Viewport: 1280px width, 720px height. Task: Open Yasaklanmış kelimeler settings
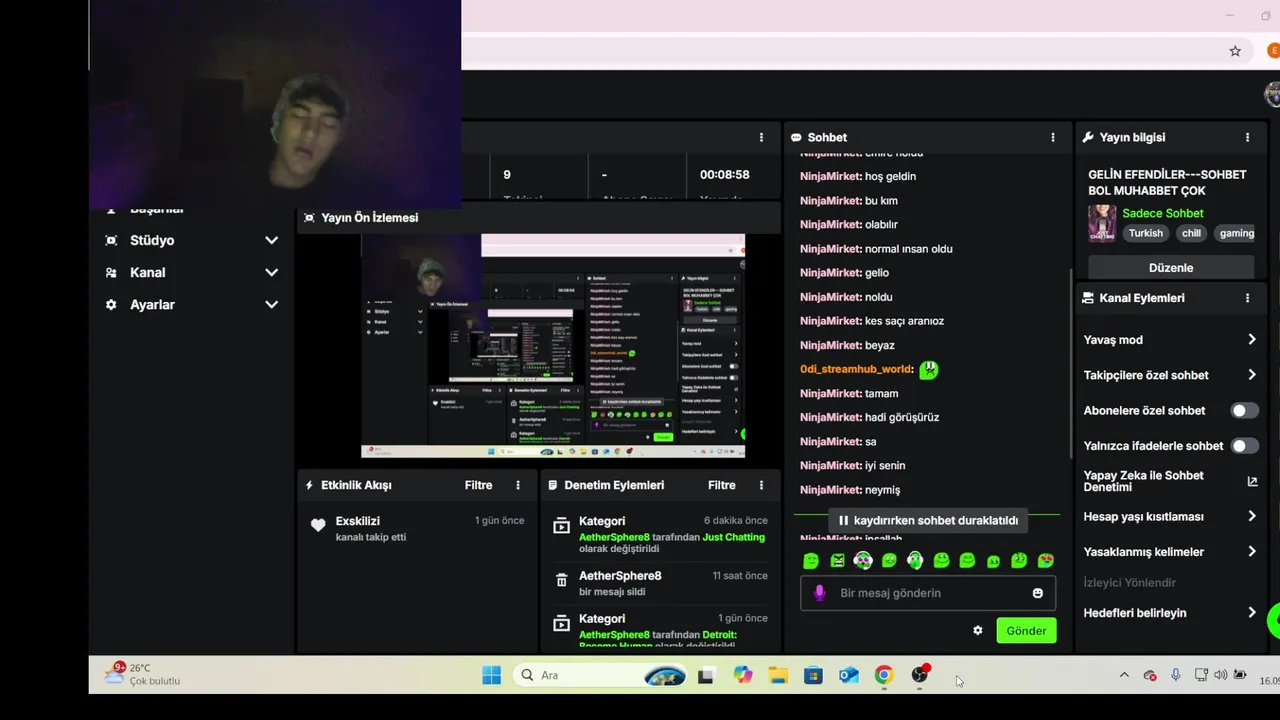tap(1170, 552)
